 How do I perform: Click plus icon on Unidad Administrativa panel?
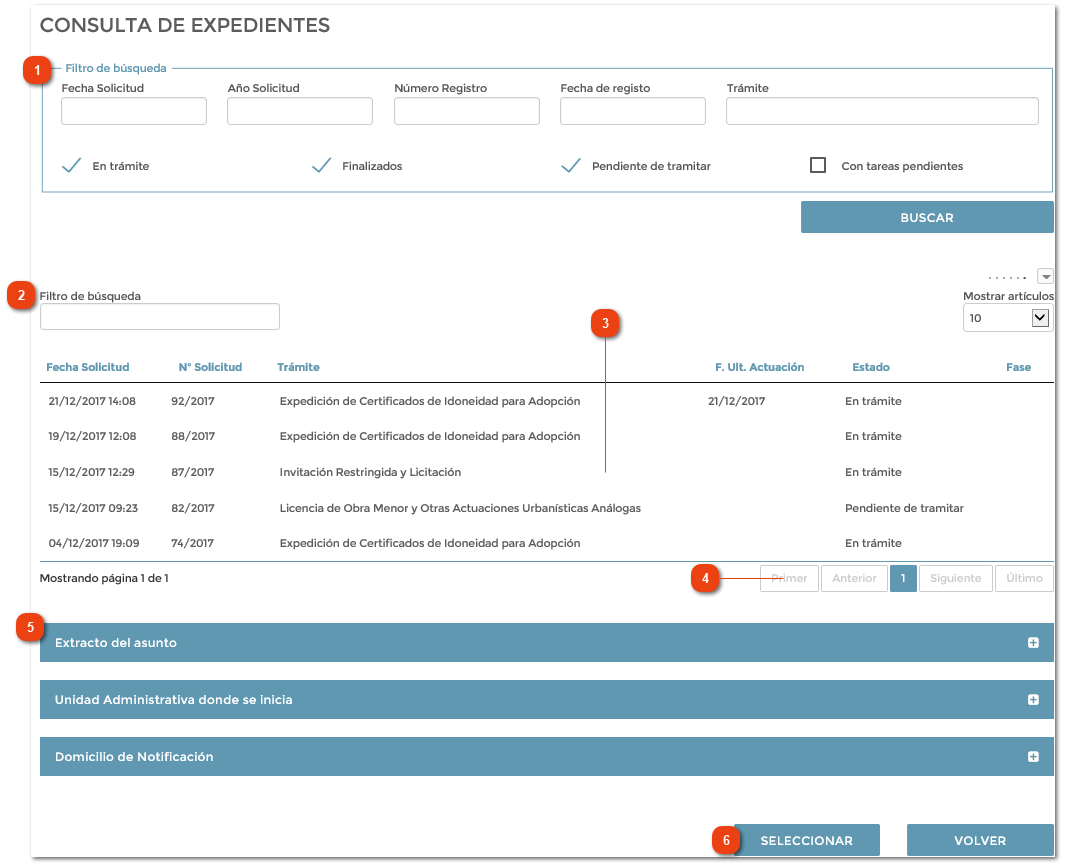(x=1033, y=700)
